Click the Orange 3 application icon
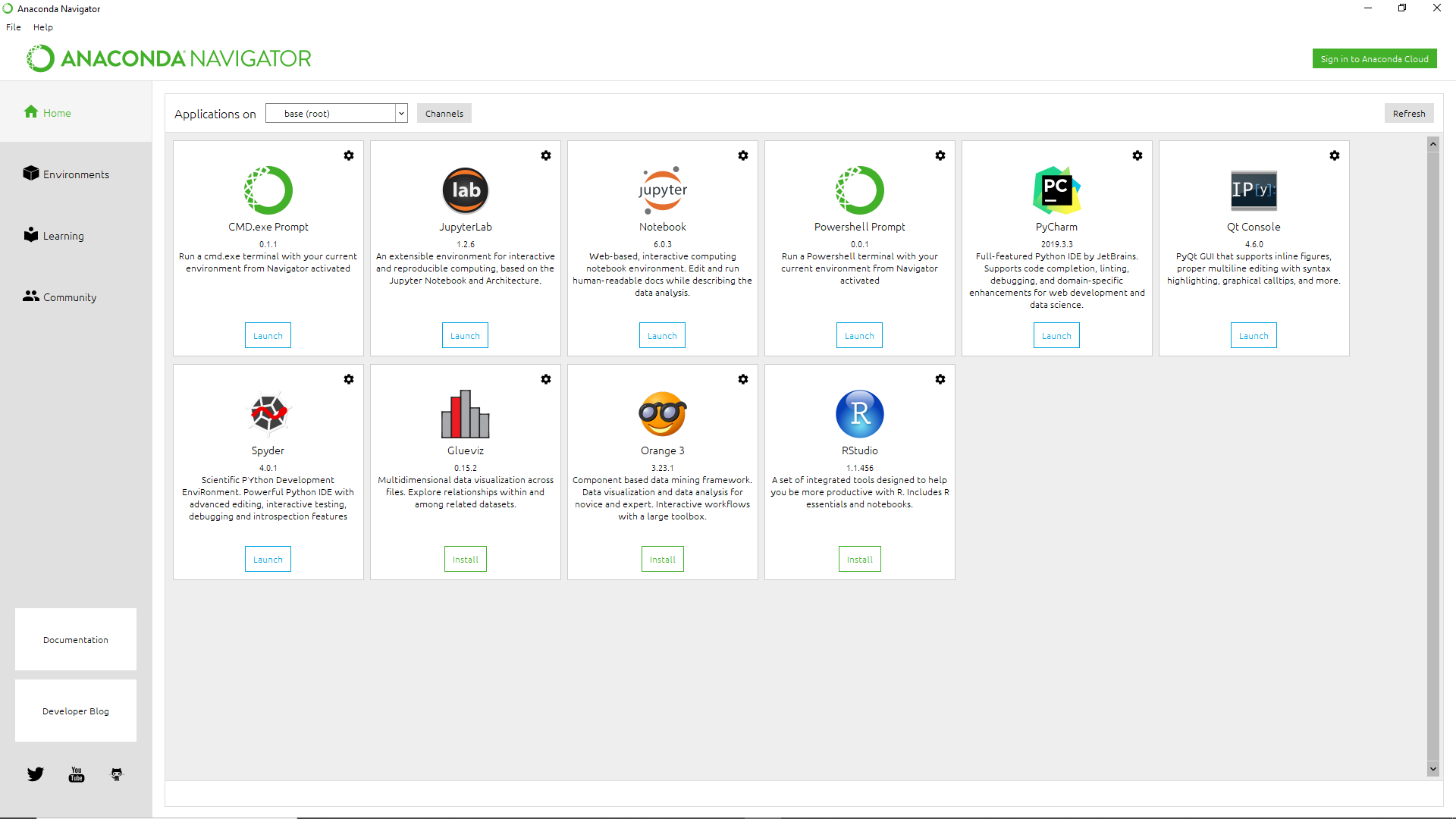This screenshot has width=1456, height=819. (662, 413)
